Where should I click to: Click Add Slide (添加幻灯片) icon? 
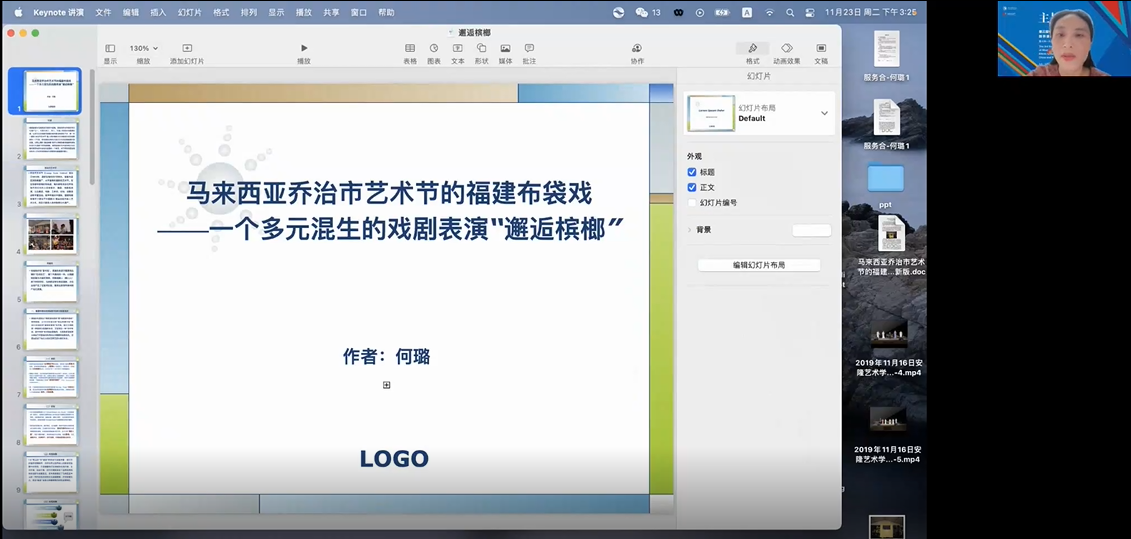coord(187,48)
